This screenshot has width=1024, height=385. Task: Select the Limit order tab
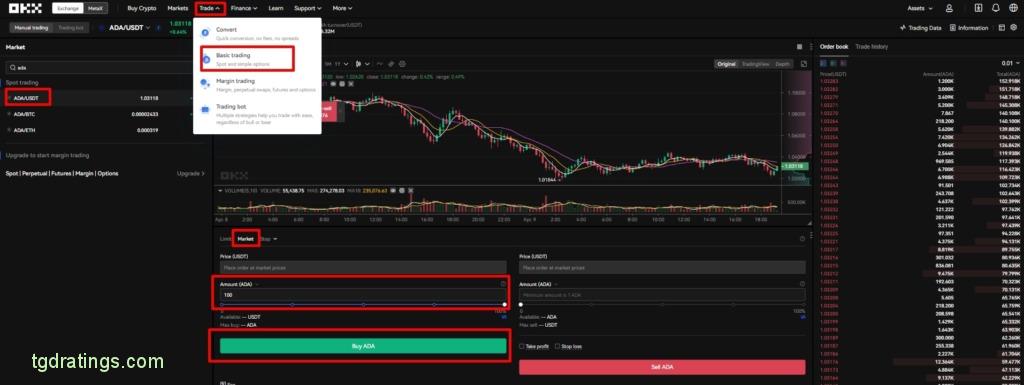tap(226, 239)
